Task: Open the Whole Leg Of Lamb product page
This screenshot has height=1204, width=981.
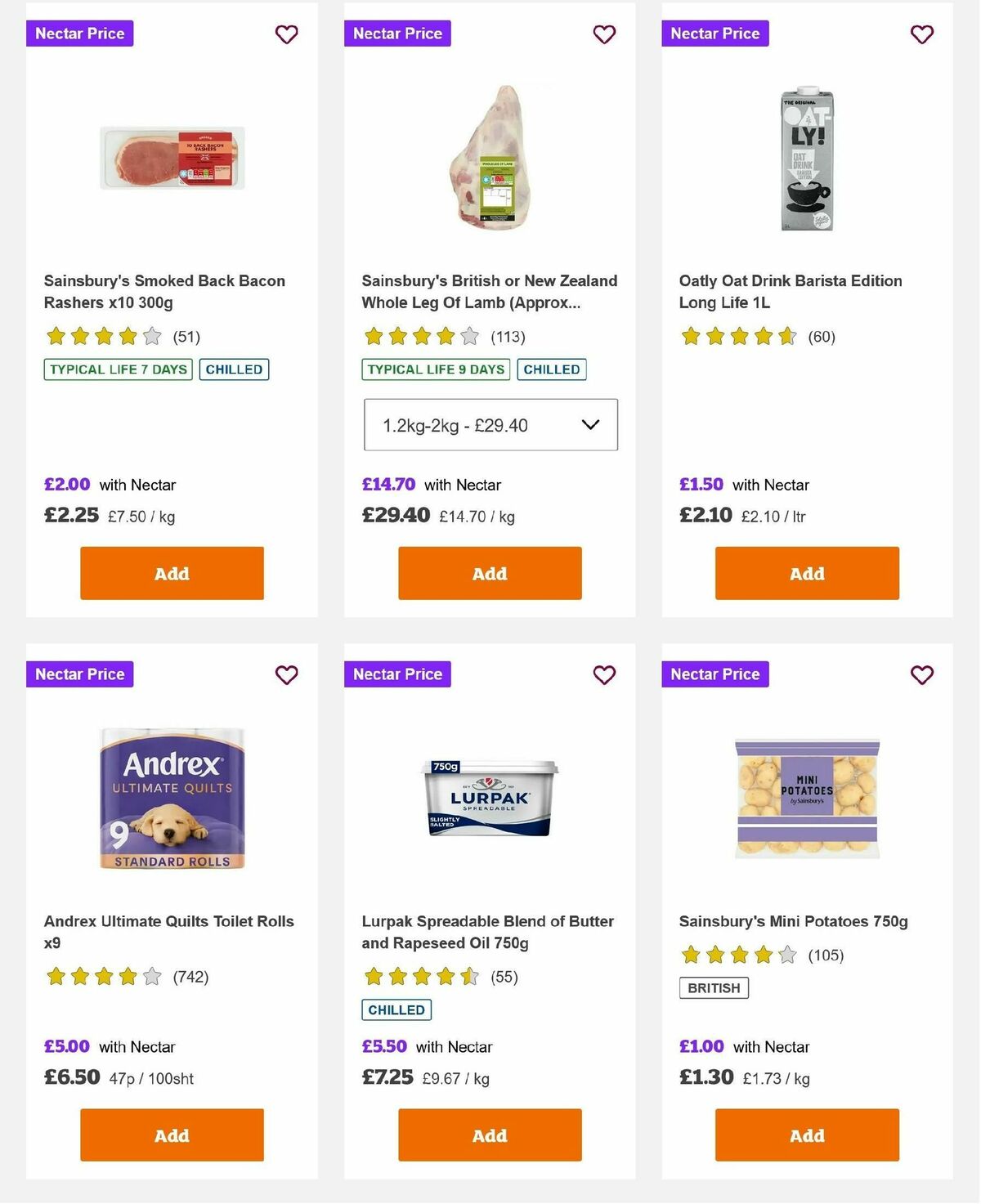Action: pos(489,291)
